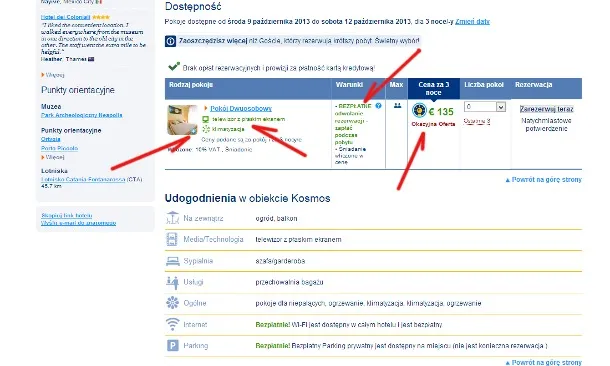Click the green Bezpłatnie! in the Internet row

[x=273, y=324]
